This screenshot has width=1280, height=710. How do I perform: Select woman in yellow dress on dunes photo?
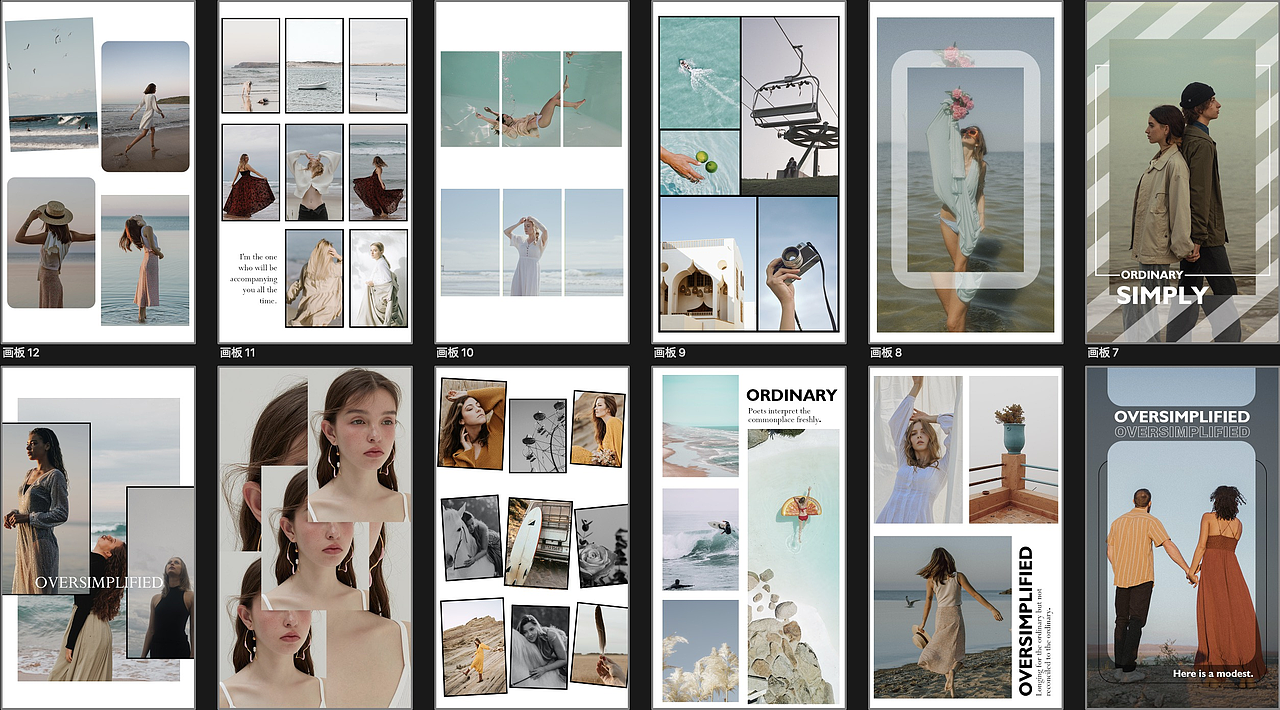coord(473,647)
